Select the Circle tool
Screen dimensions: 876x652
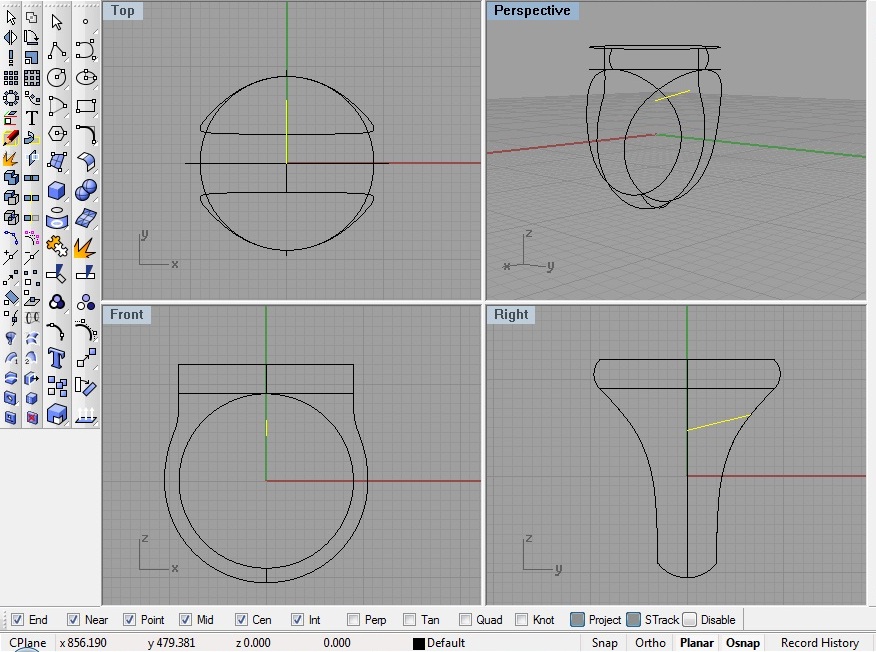[x=56, y=78]
